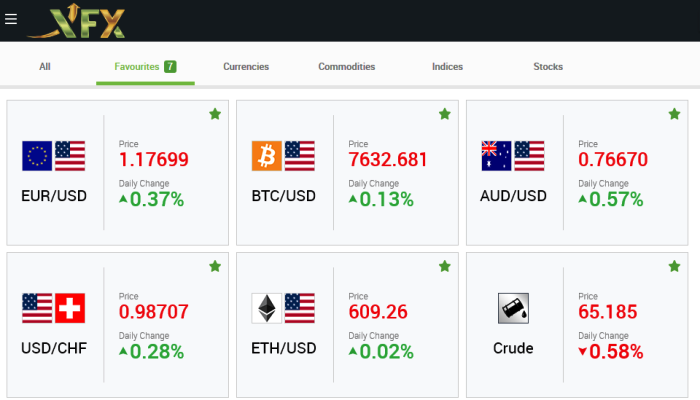
Task: Toggle the AUD/USD favourite star
Action: 674,114
